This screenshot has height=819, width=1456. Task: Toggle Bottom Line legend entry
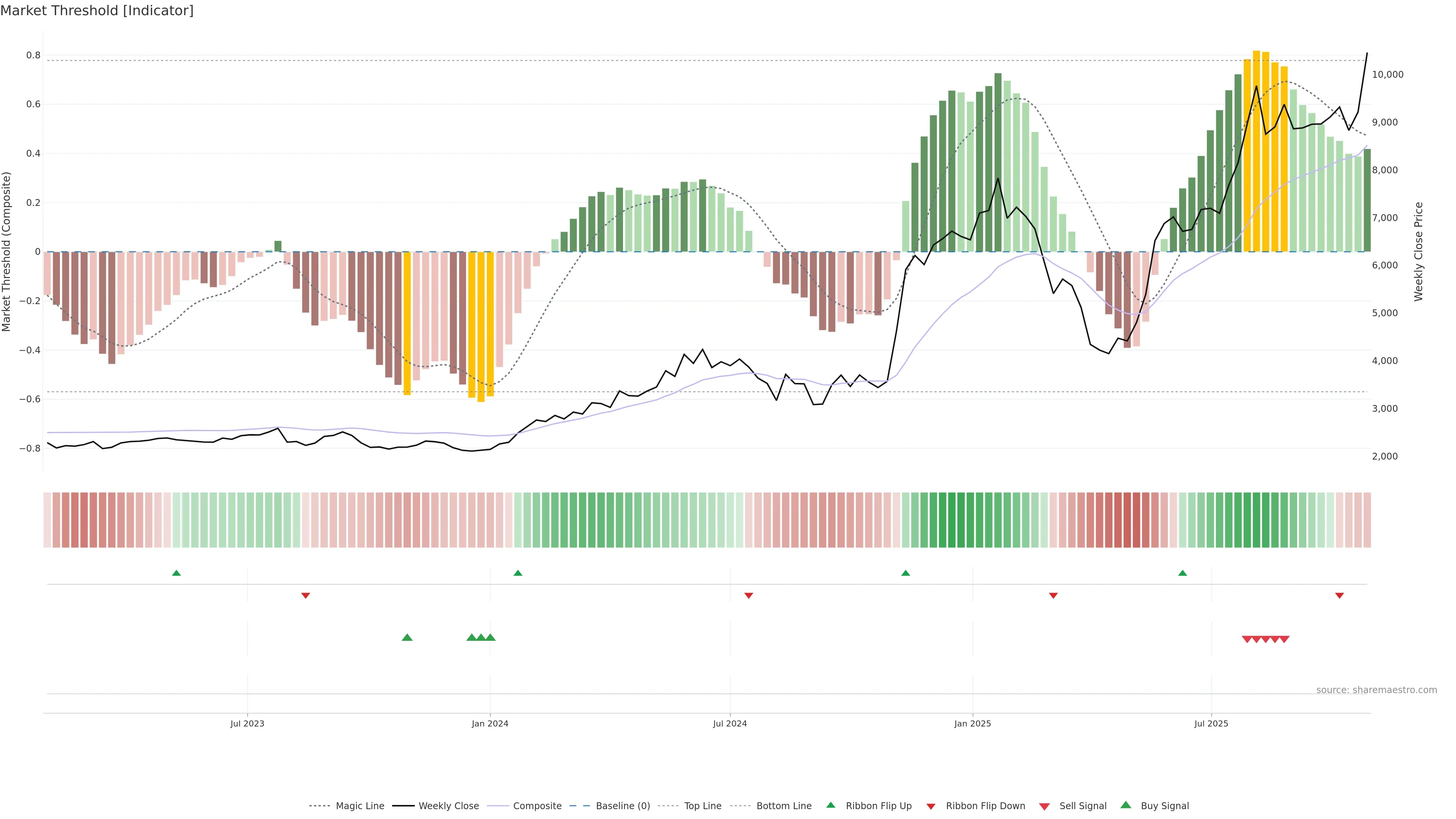point(783,806)
